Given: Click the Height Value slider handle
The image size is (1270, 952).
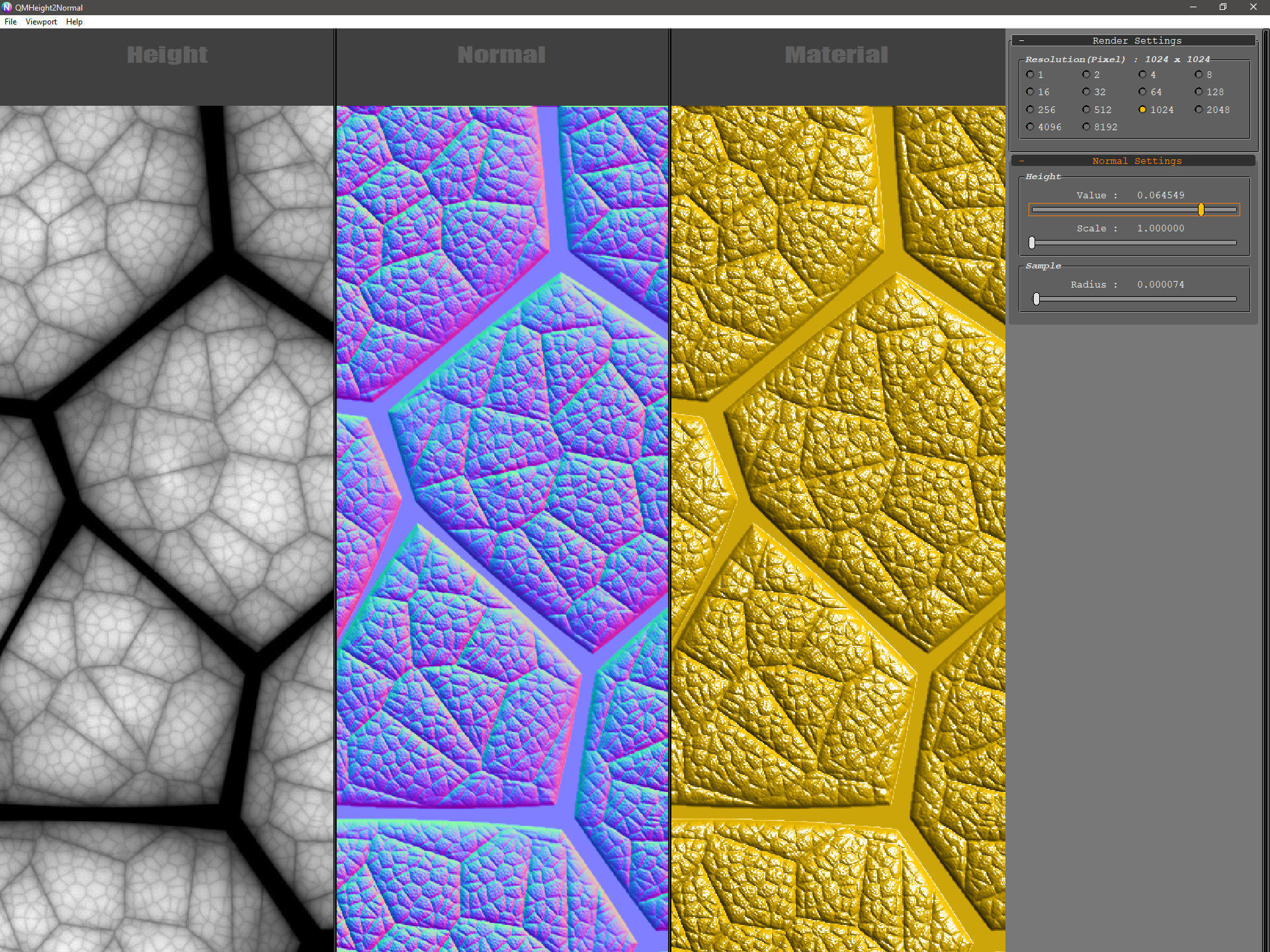Looking at the screenshot, I should coord(1201,210).
